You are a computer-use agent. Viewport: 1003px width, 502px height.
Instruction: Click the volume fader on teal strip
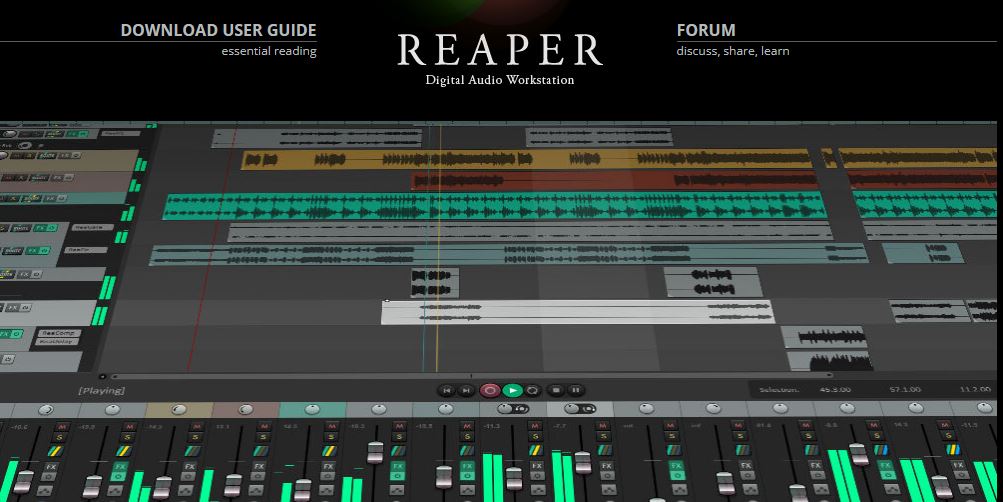(x=303, y=490)
